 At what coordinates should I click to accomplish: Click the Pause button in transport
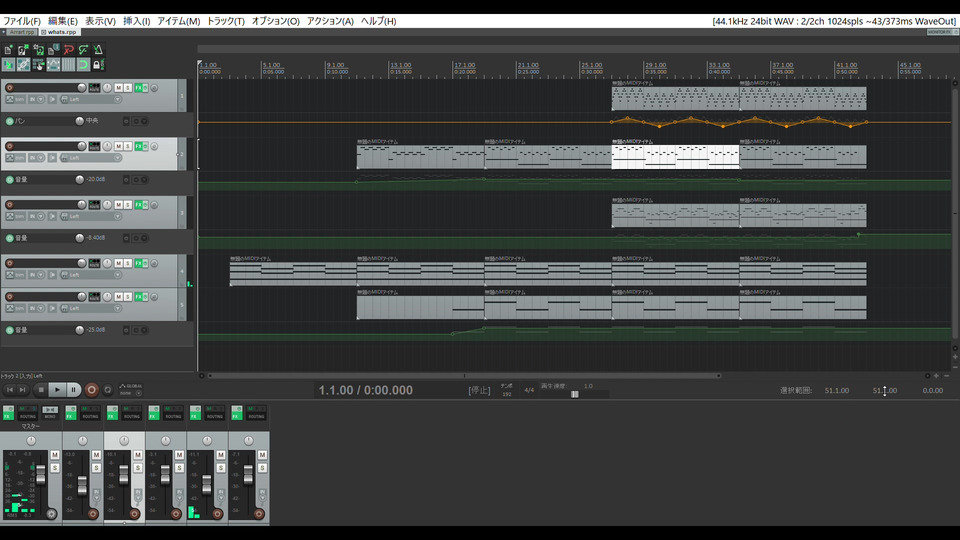pyautogui.click(x=74, y=389)
